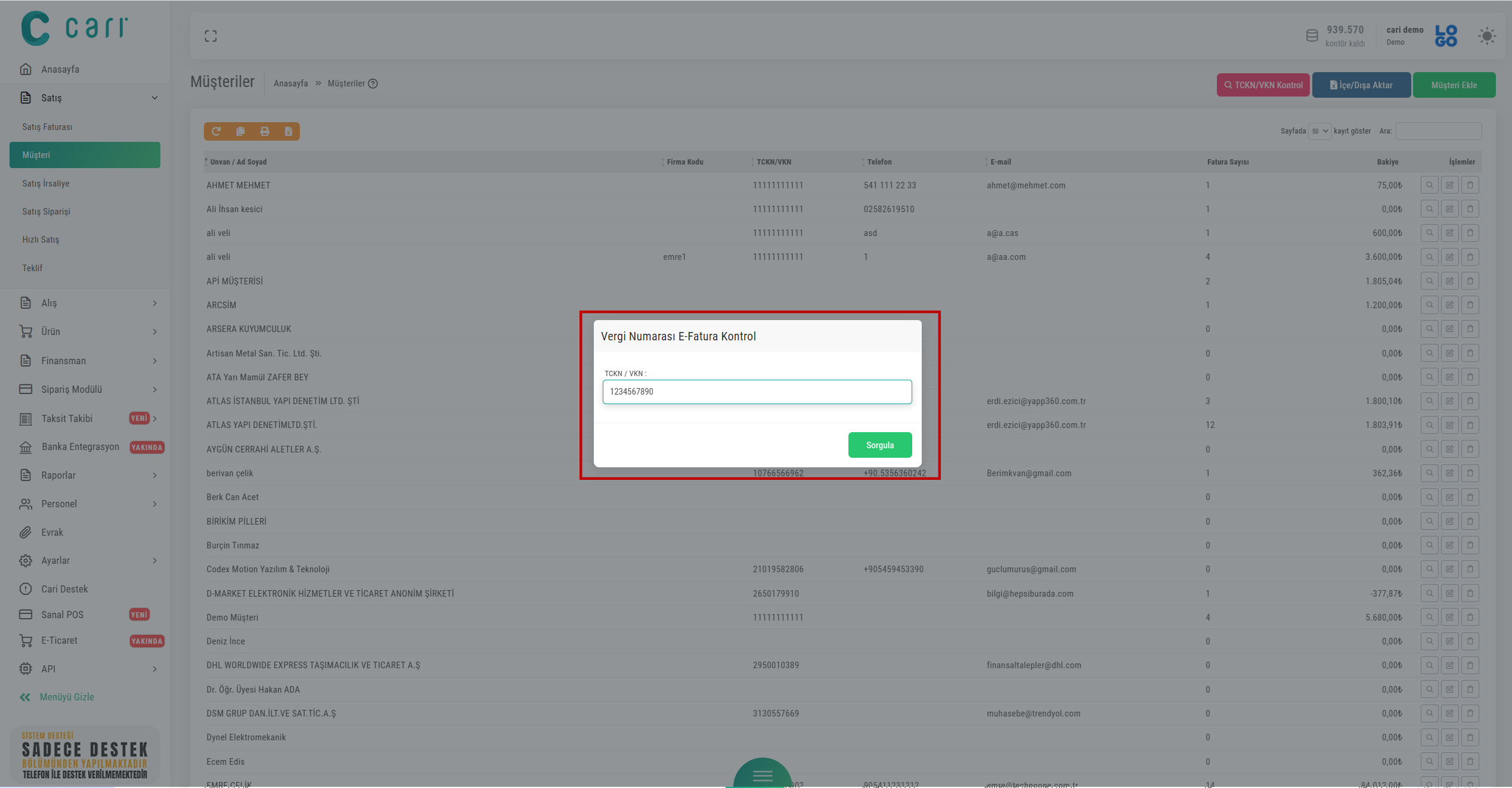The width and height of the screenshot is (1512, 788).
Task: Click the copy table icon
Action: click(x=240, y=131)
